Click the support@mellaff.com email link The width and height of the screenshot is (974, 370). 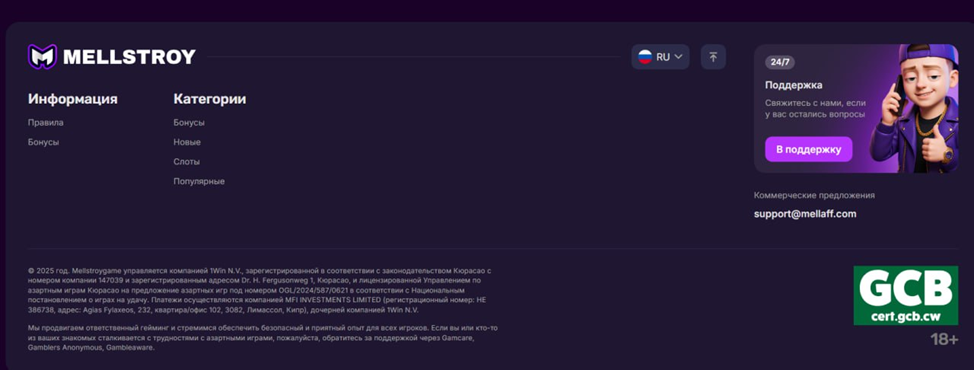805,214
